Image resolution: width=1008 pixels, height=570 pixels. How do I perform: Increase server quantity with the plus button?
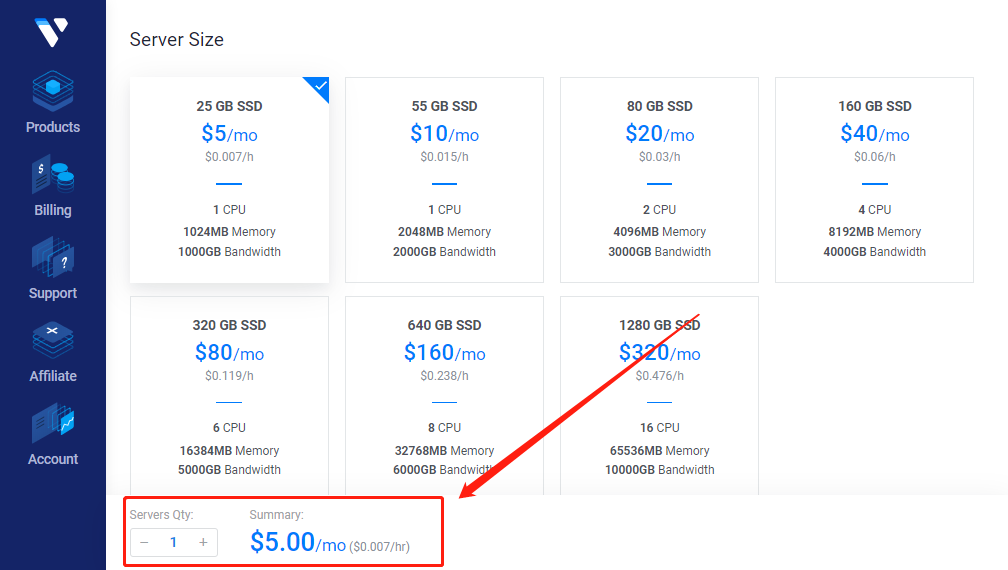203,542
